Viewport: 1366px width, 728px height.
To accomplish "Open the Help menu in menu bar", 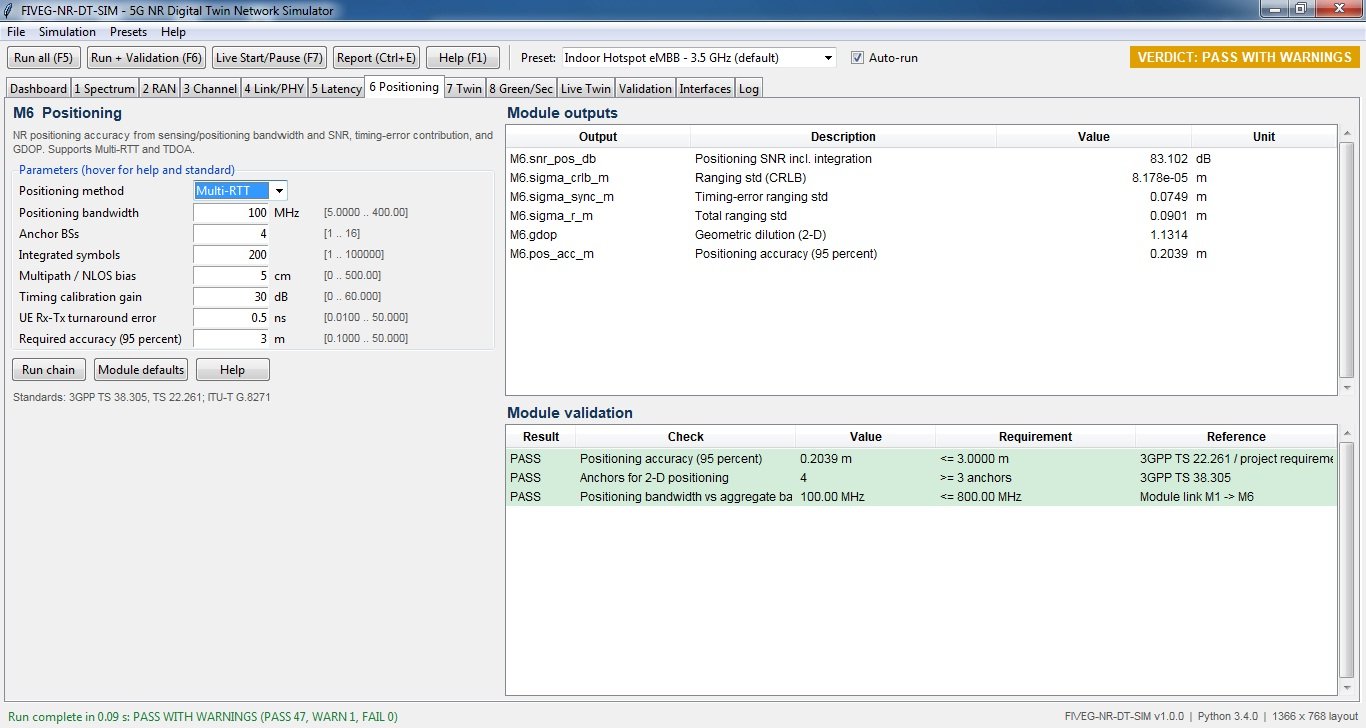I will tap(173, 32).
